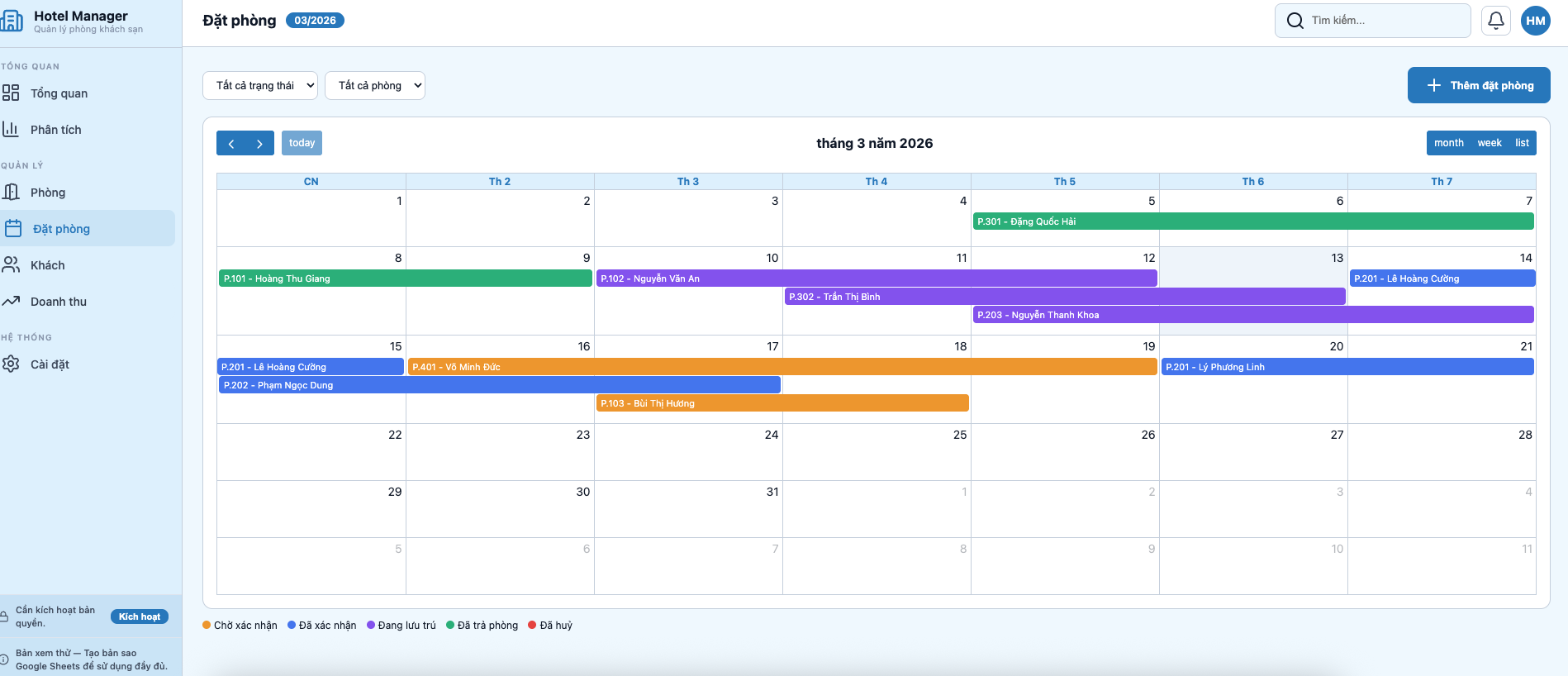Open the HM user avatar menu

1535,21
